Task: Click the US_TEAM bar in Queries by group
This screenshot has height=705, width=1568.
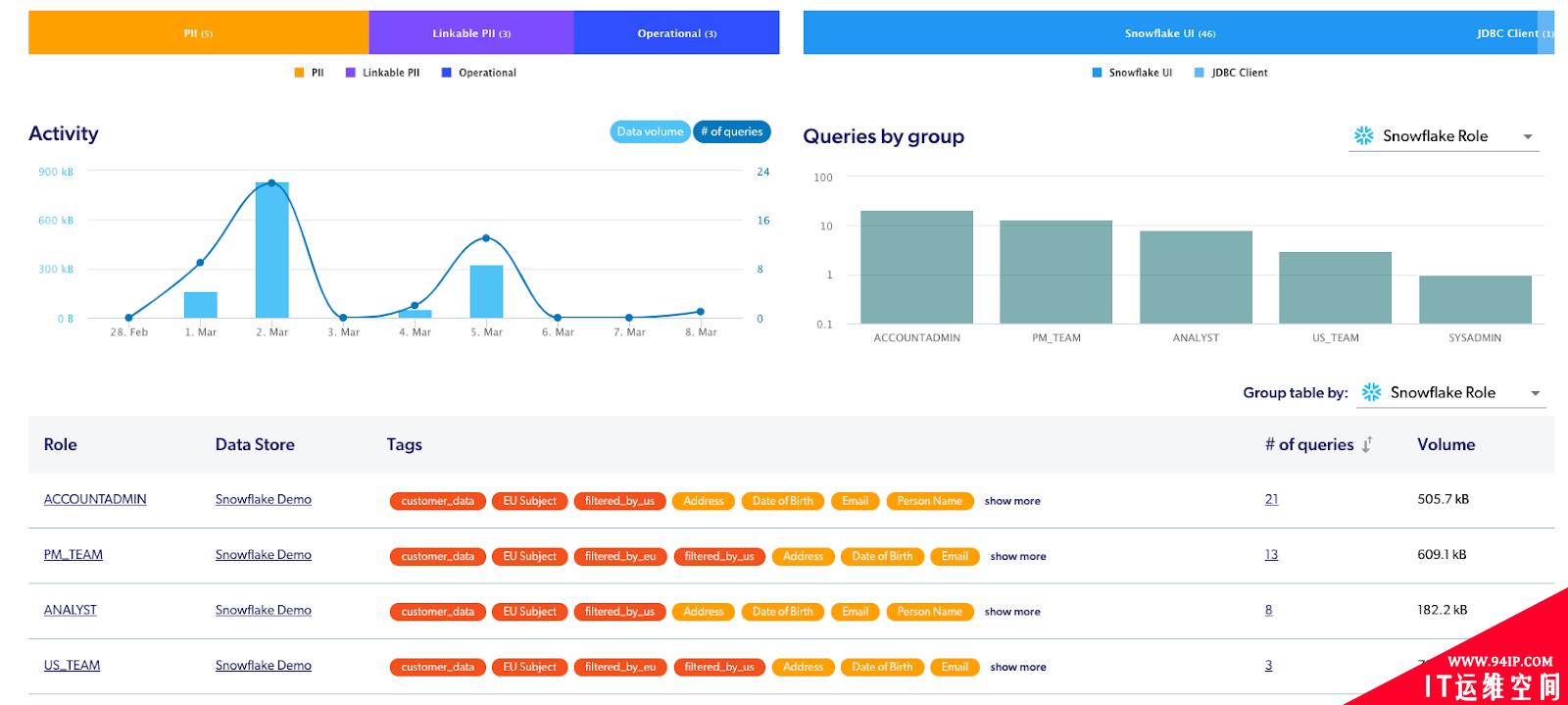Action: tap(1335, 287)
